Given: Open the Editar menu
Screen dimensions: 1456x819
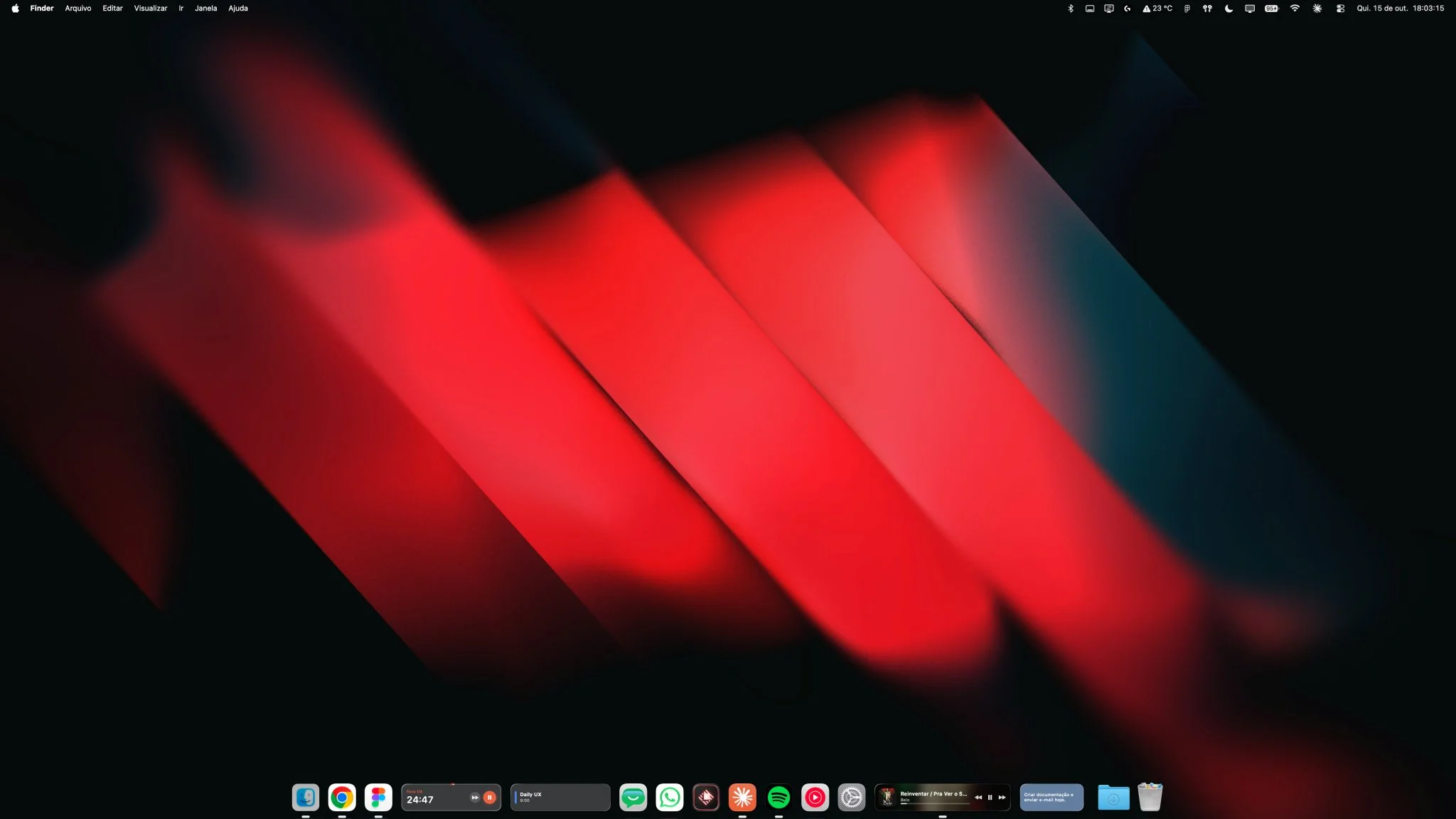Looking at the screenshot, I should (x=112, y=9).
